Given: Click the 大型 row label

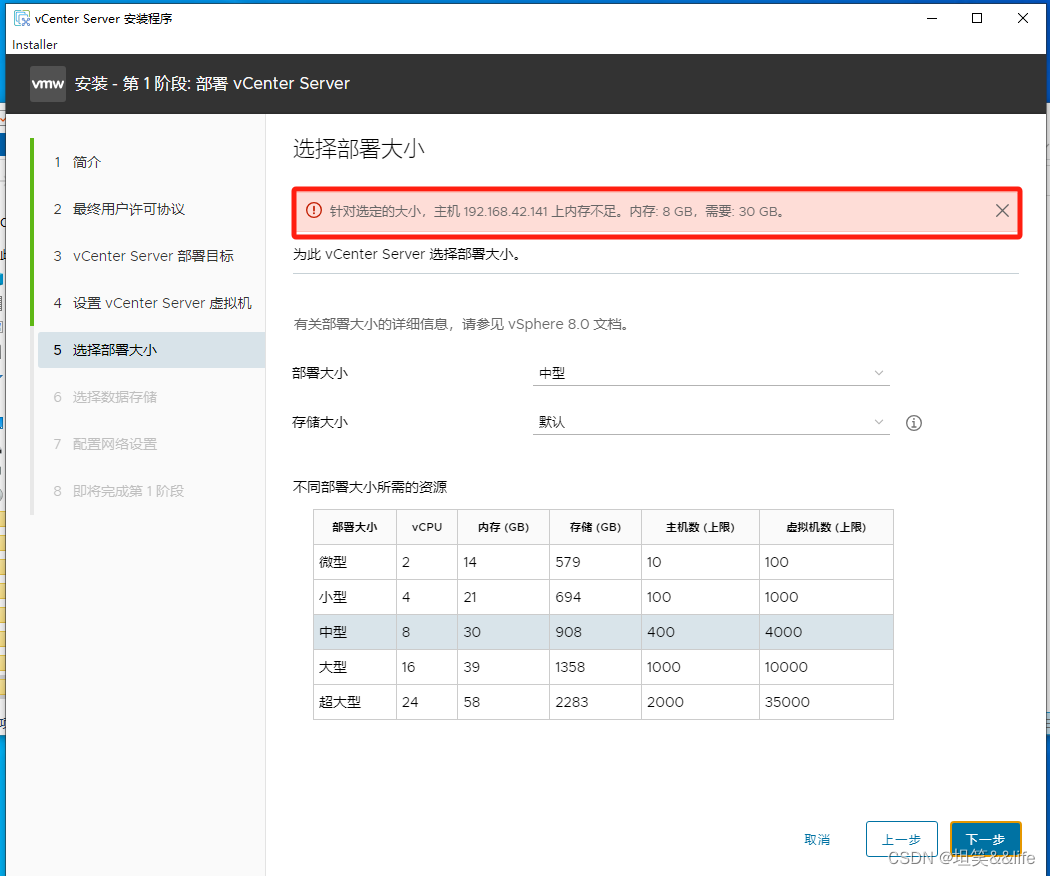Looking at the screenshot, I should (333, 667).
